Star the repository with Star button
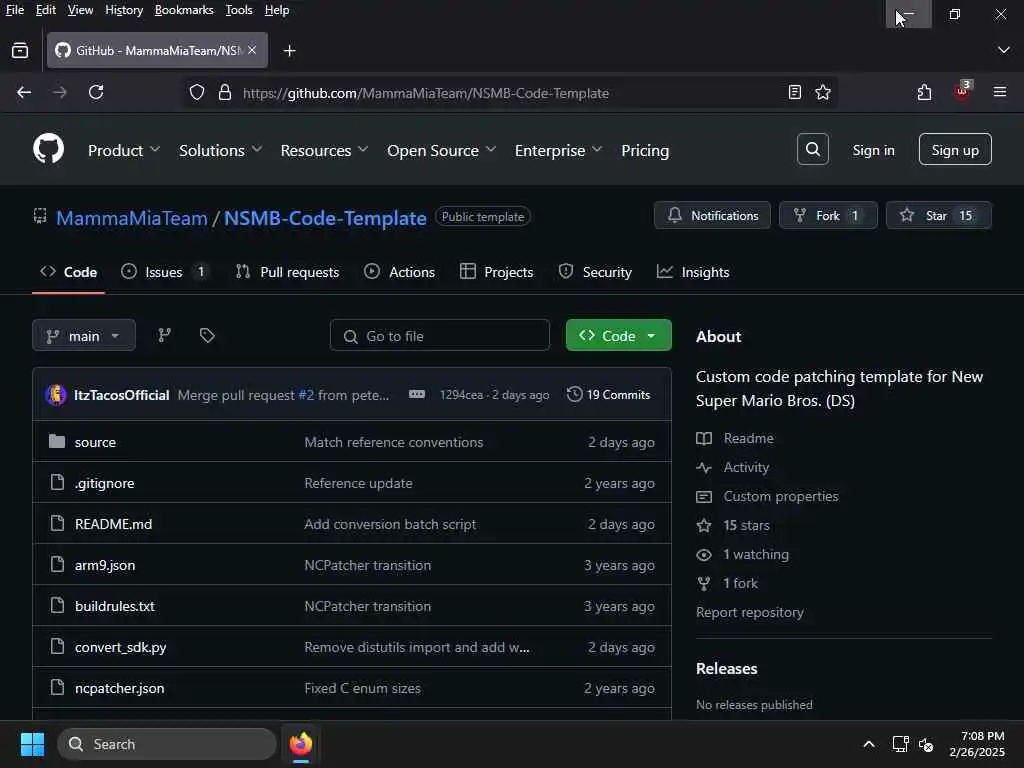 [938, 216]
